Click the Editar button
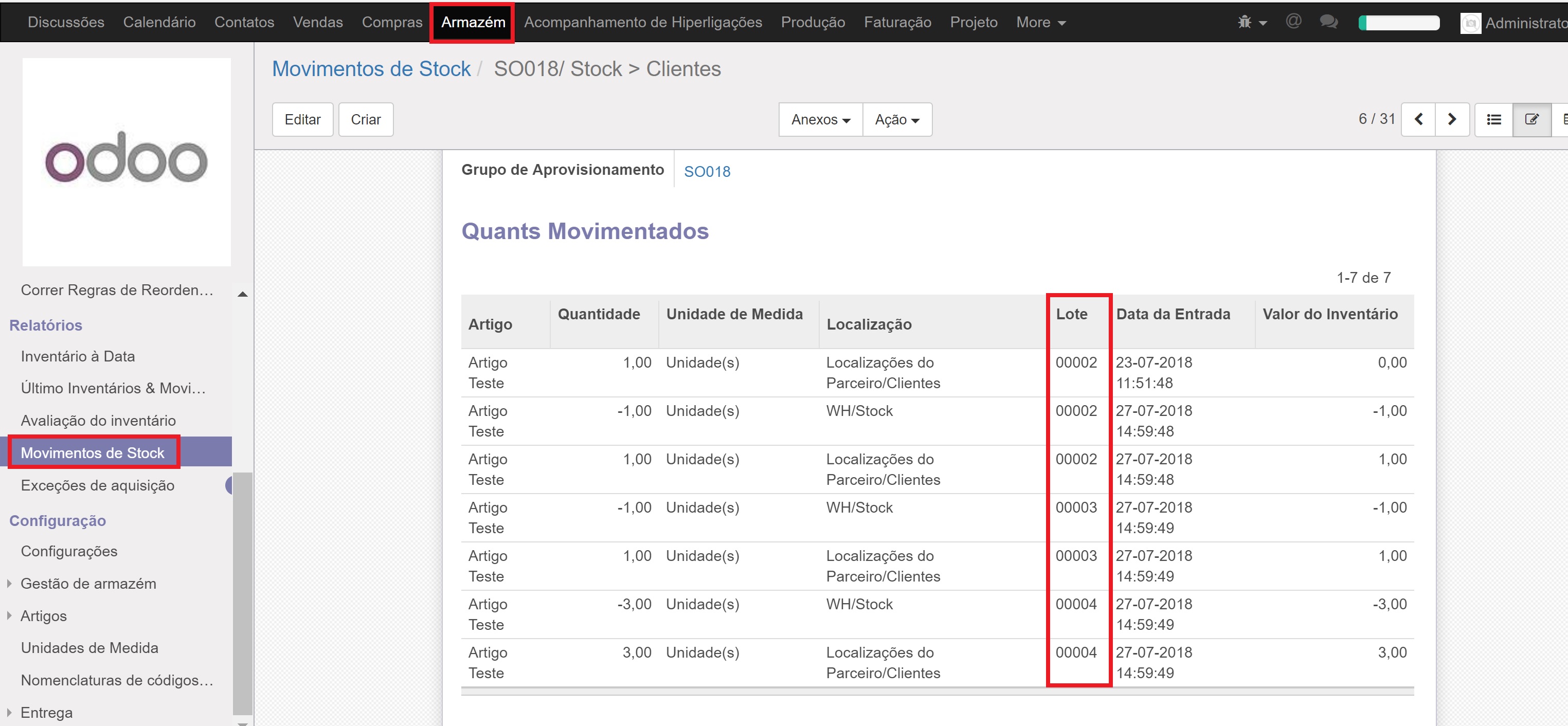1568x726 pixels. click(302, 119)
